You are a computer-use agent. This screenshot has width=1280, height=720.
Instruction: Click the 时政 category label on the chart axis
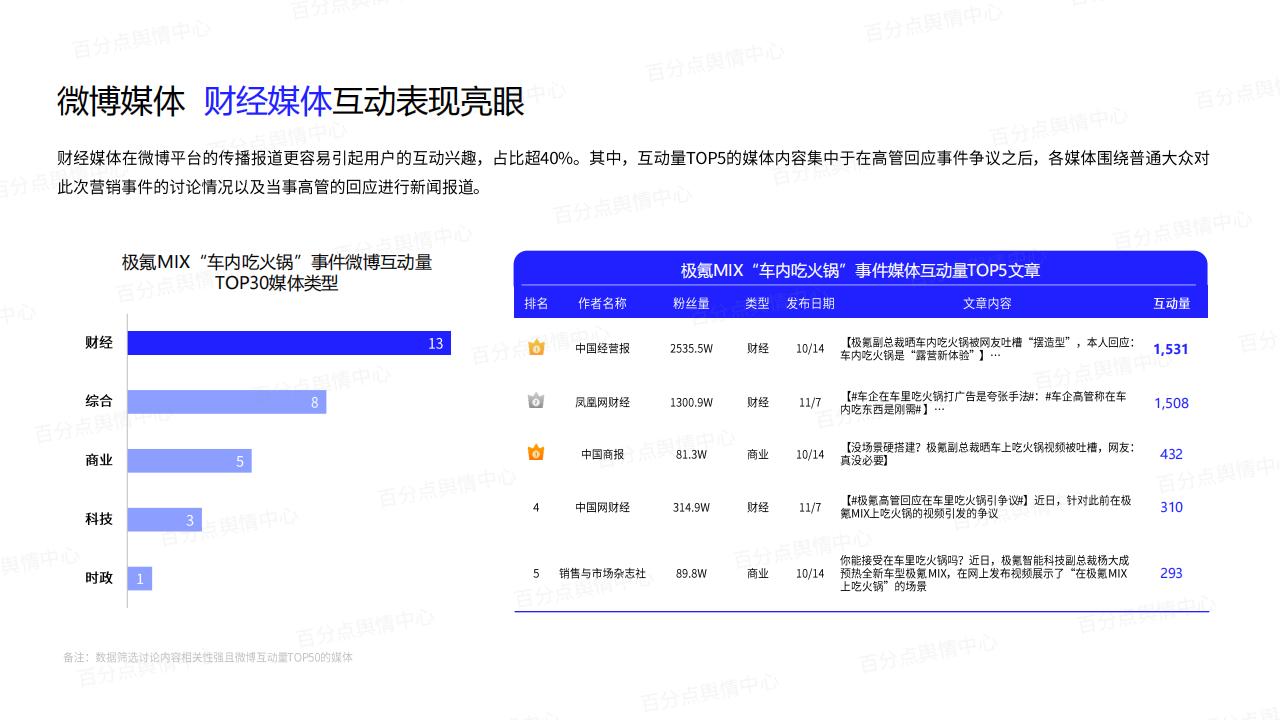(x=99, y=578)
